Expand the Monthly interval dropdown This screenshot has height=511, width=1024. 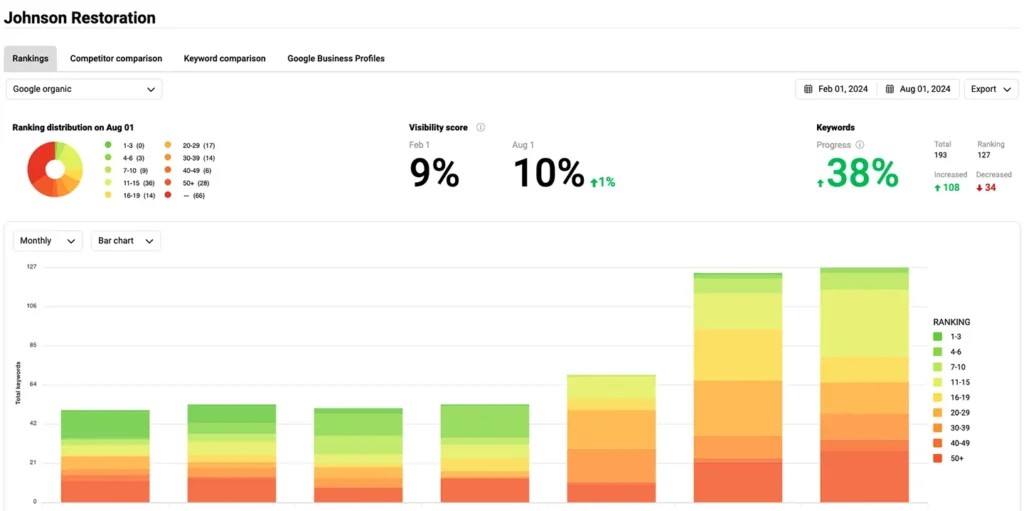click(48, 241)
